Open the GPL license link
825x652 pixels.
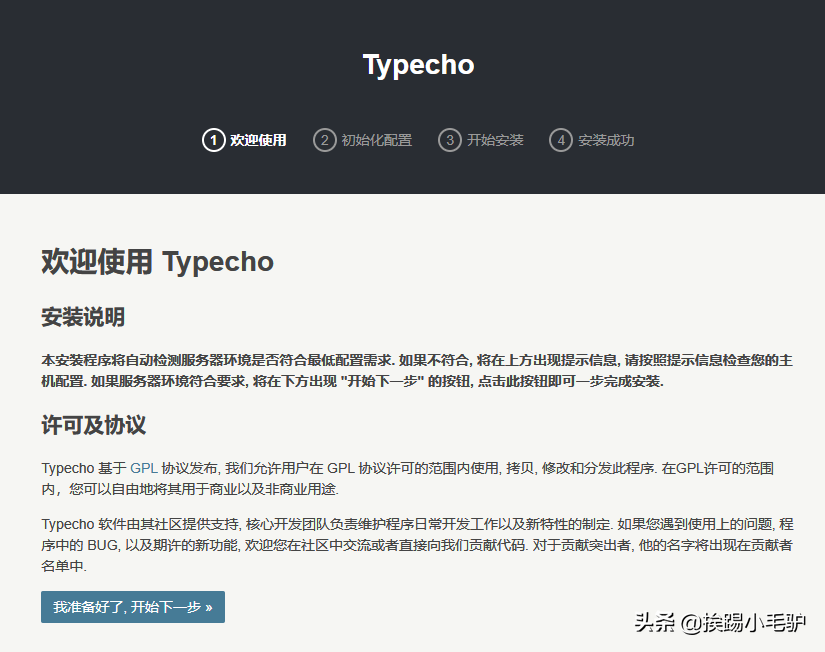click(x=144, y=468)
